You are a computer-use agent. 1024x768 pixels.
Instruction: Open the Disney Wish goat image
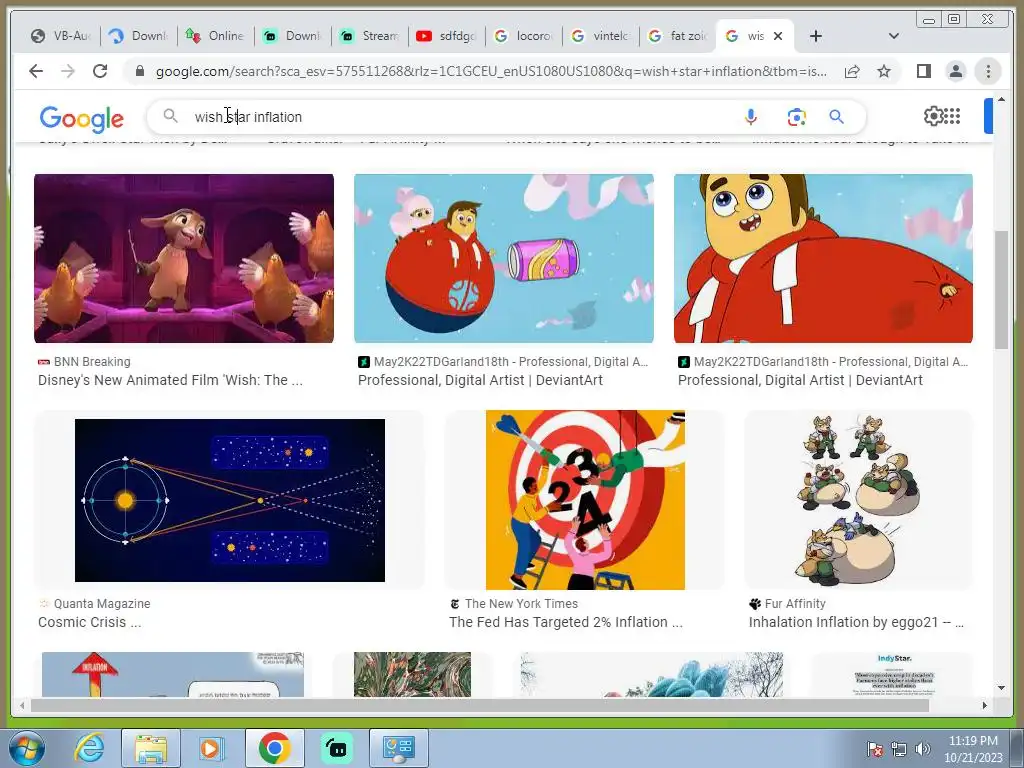(x=184, y=258)
